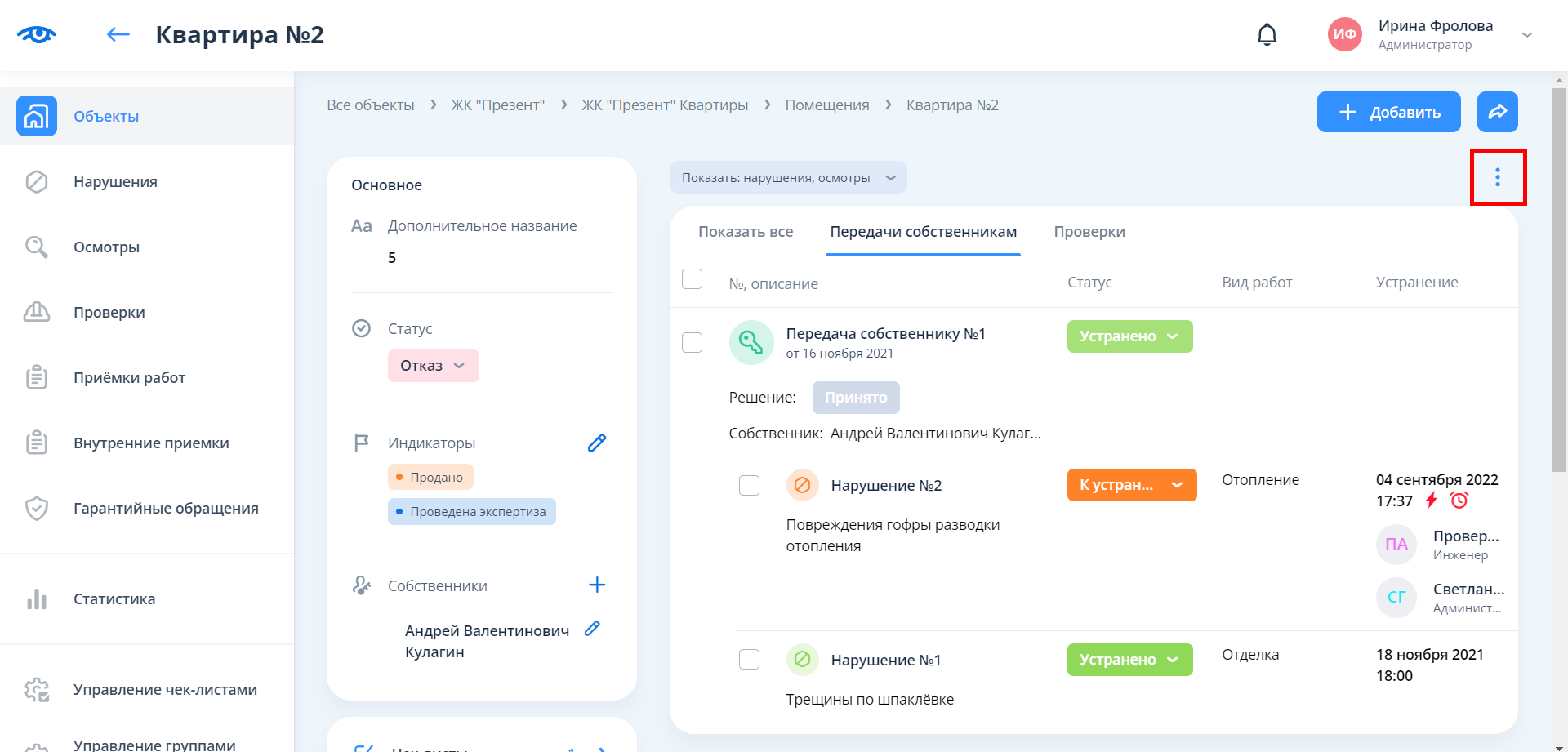The height and width of the screenshot is (752, 1568).
Task: Switch to the Показать все tab
Action: coord(745,232)
